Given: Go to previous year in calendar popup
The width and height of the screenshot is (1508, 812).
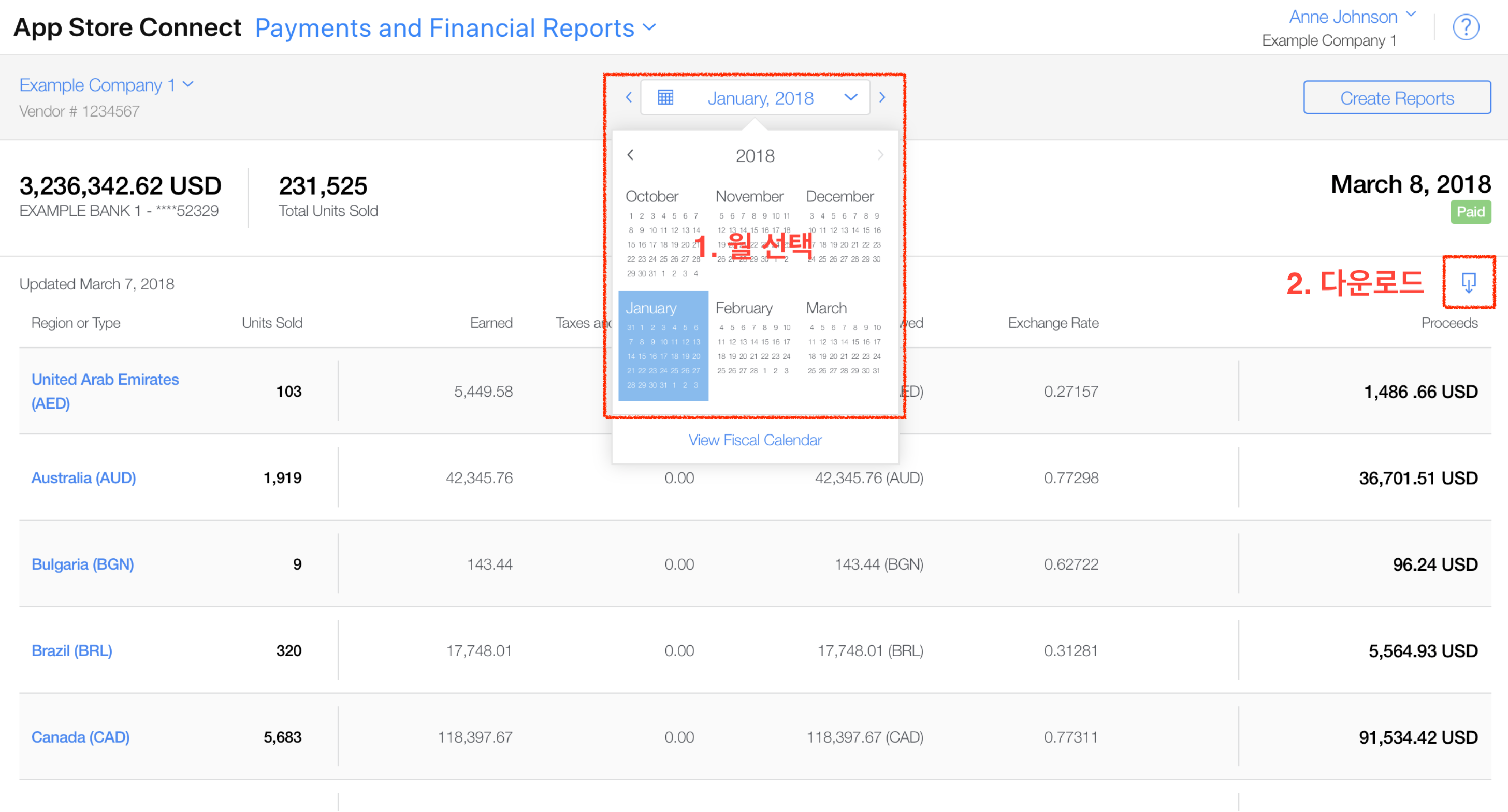Looking at the screenshot, I should click(630, 155).
